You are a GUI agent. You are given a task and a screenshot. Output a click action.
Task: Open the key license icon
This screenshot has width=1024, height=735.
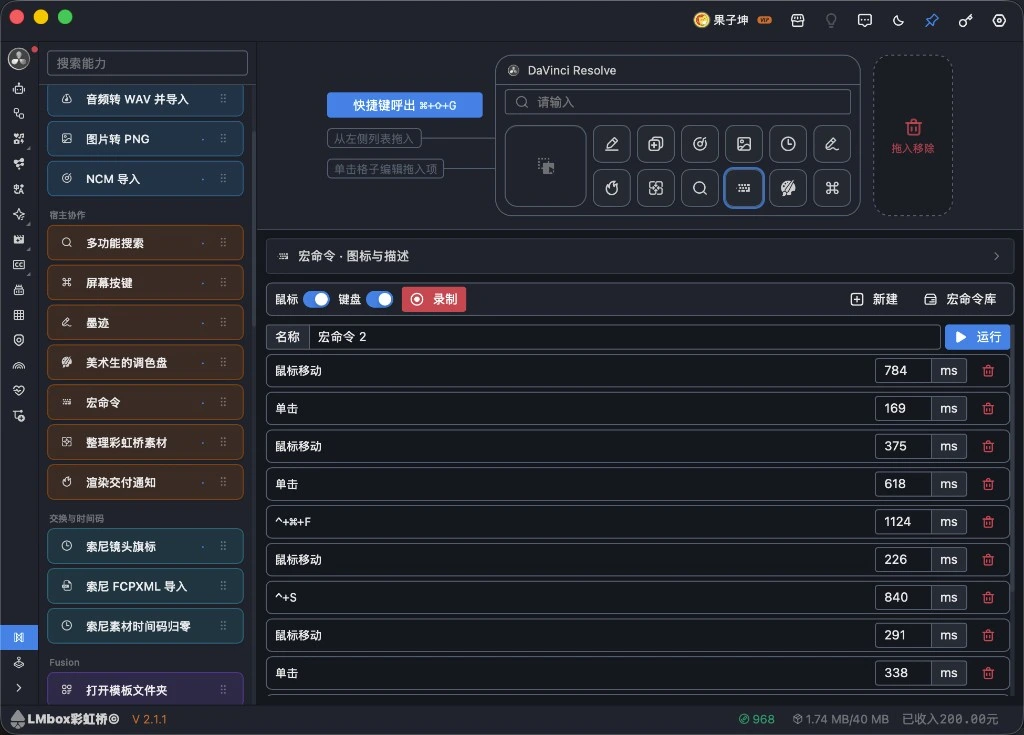965,20
